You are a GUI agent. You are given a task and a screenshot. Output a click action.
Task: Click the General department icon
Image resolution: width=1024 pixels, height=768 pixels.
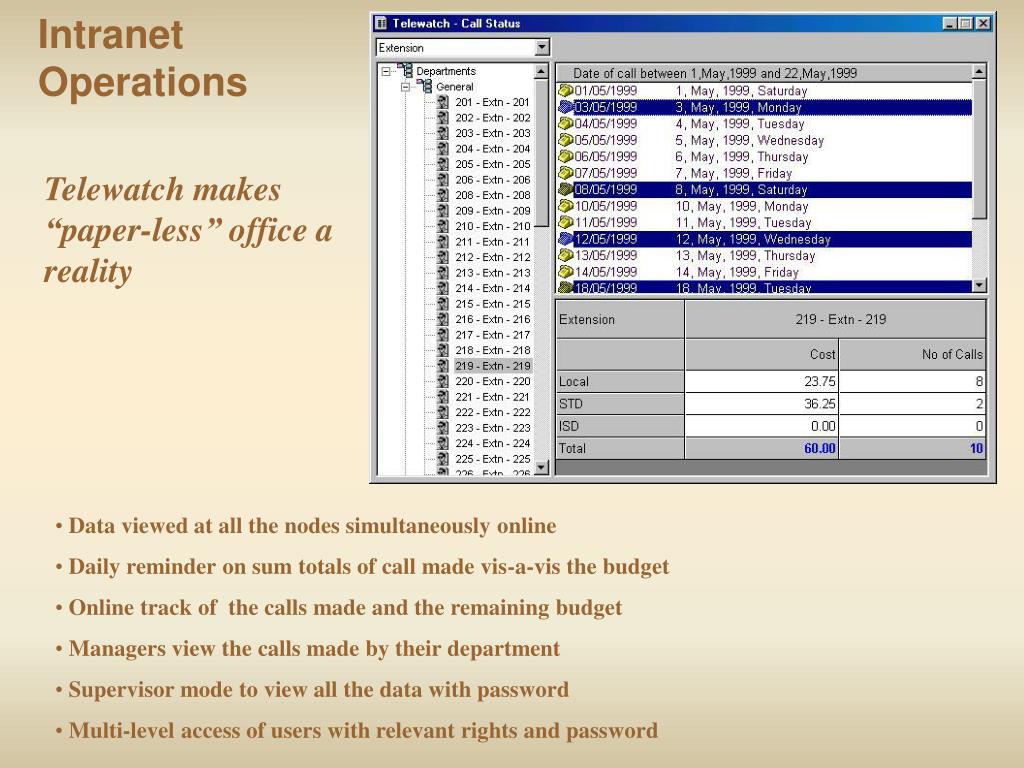coord(424,86)
